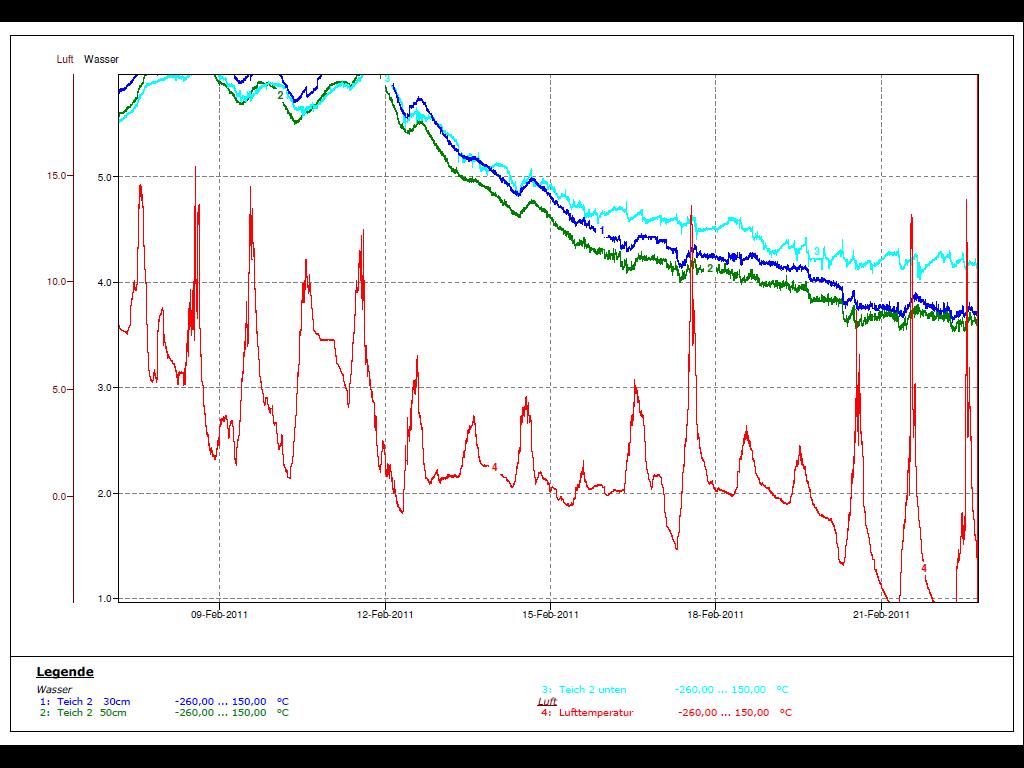Select legend entry Teich 2 50cm
1024x768 pixels.
92,713
